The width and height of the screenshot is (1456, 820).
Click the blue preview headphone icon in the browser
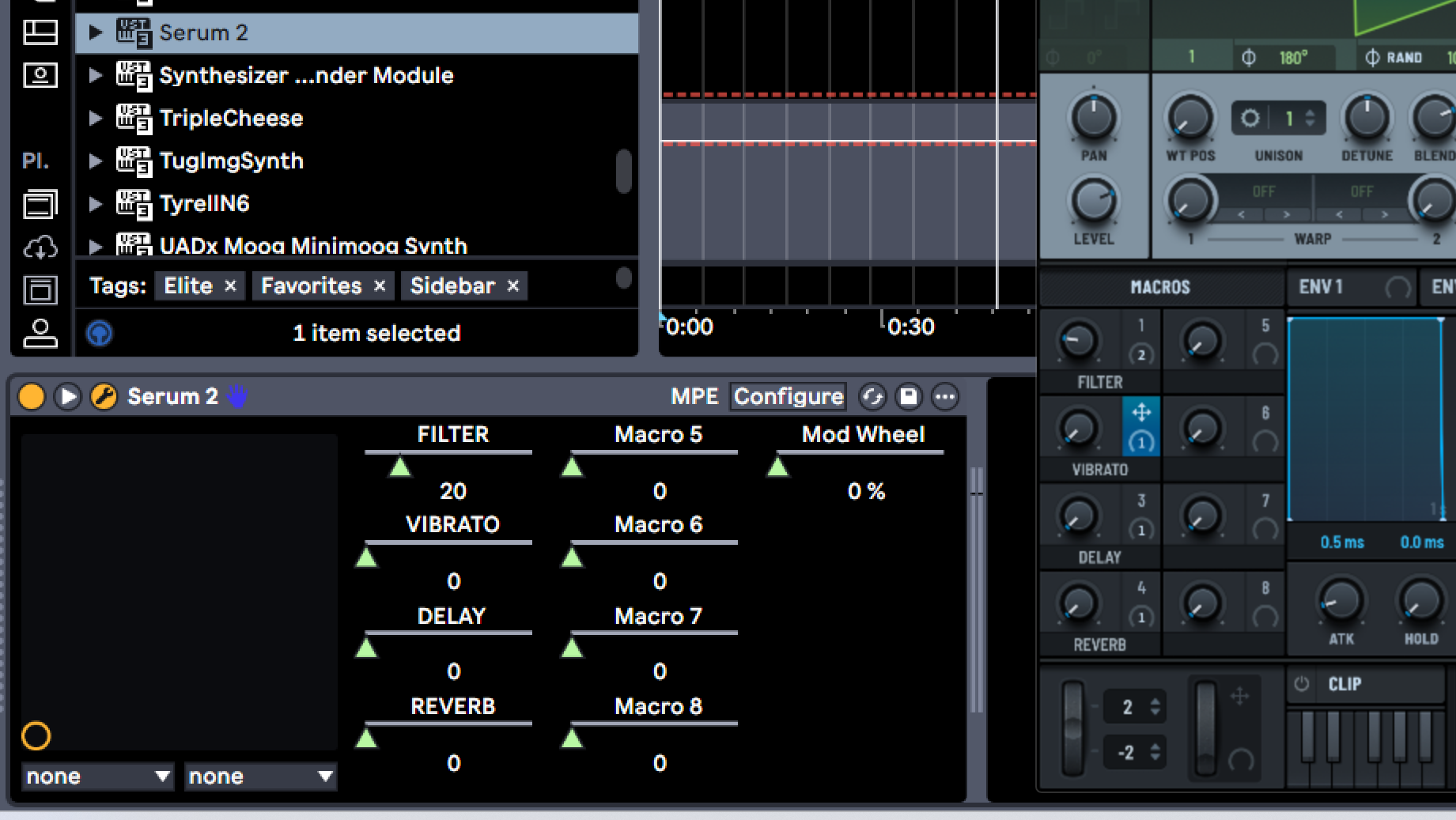(x=100, y=333)
